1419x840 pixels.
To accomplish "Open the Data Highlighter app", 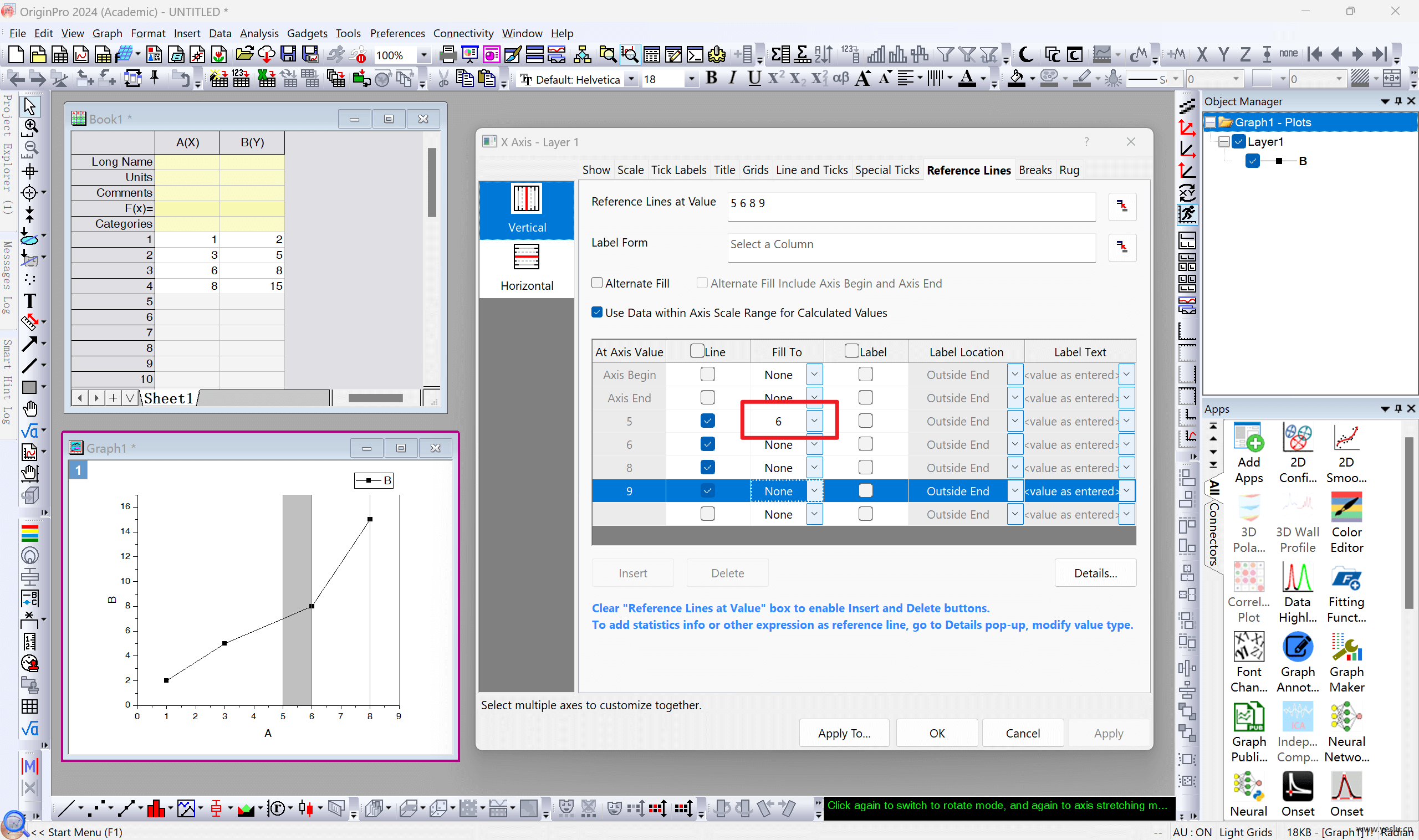I will 1297,593.
